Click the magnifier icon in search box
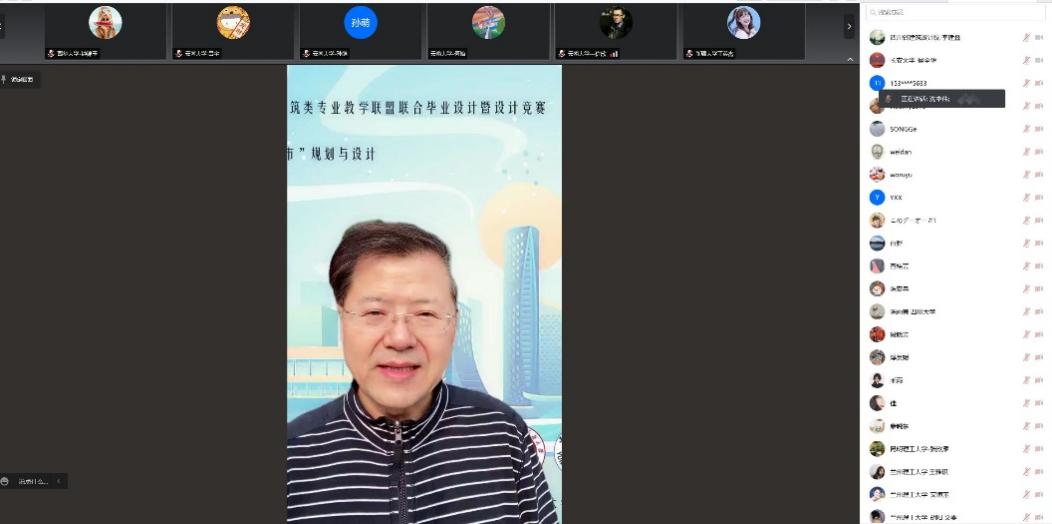1052x524 pixels. point(873,12)
